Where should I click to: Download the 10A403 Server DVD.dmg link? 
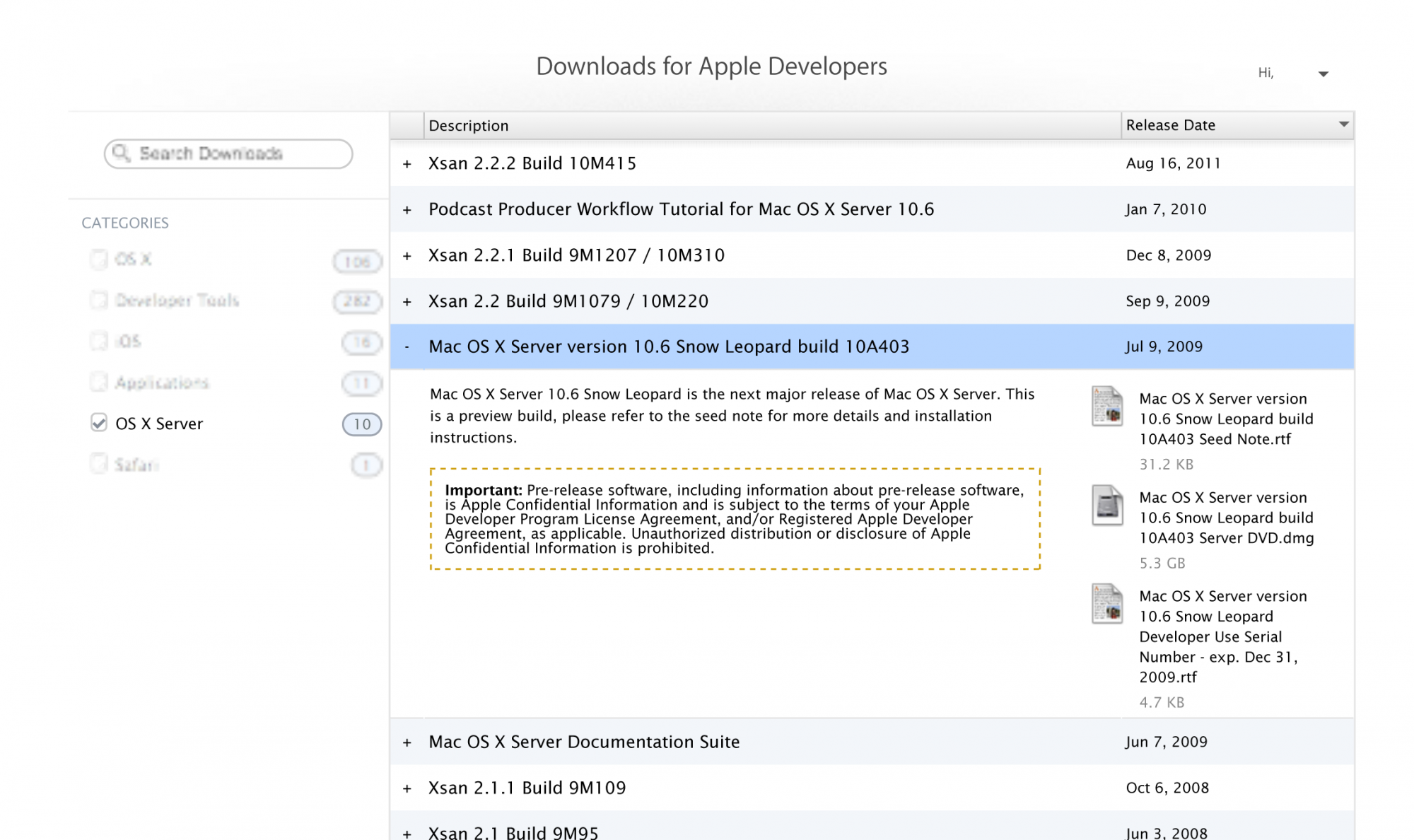pyautogui.click(x=1226, y=518)
